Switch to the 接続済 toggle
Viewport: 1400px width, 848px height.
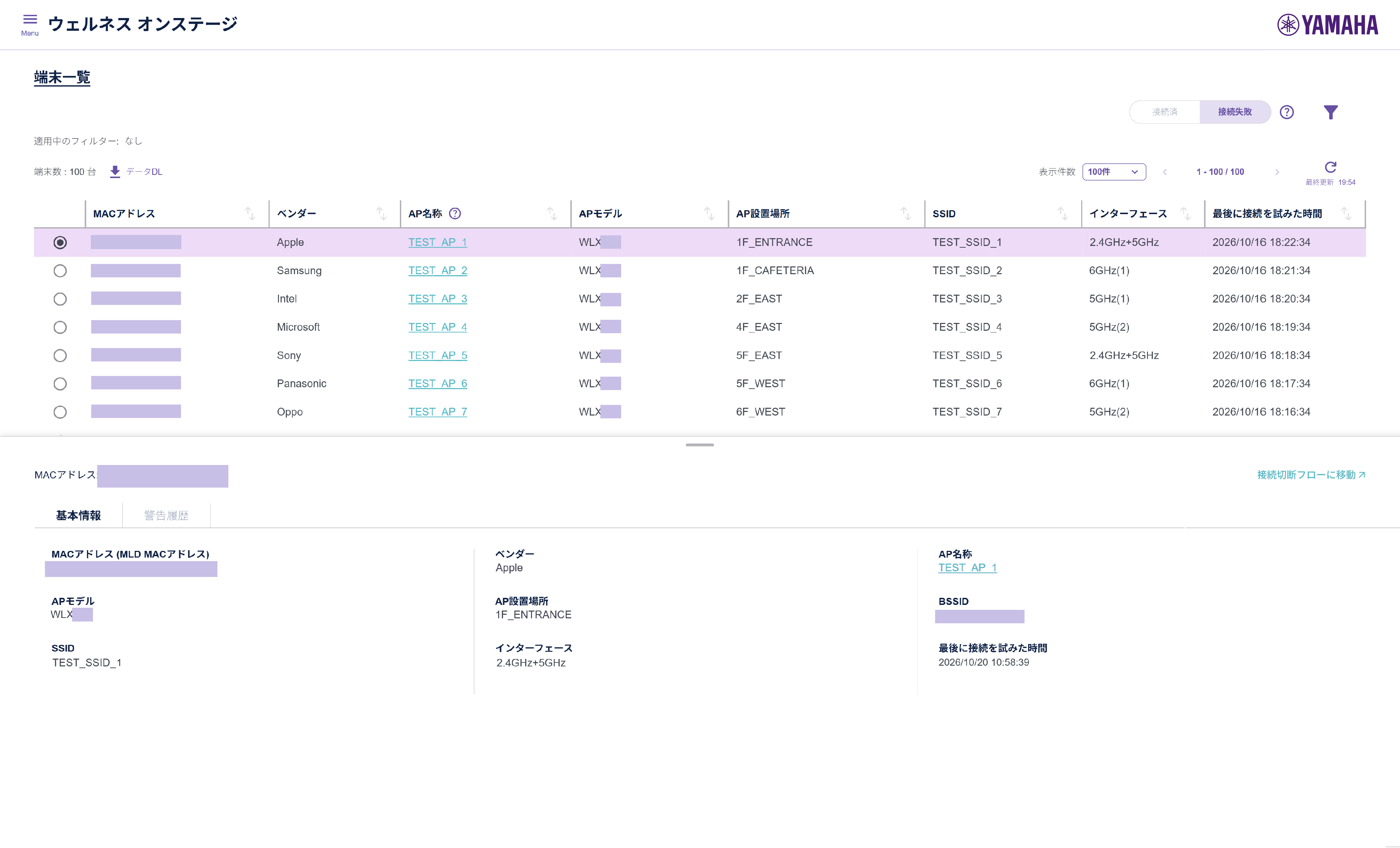pyautogui.click(x=1165, y=112)
